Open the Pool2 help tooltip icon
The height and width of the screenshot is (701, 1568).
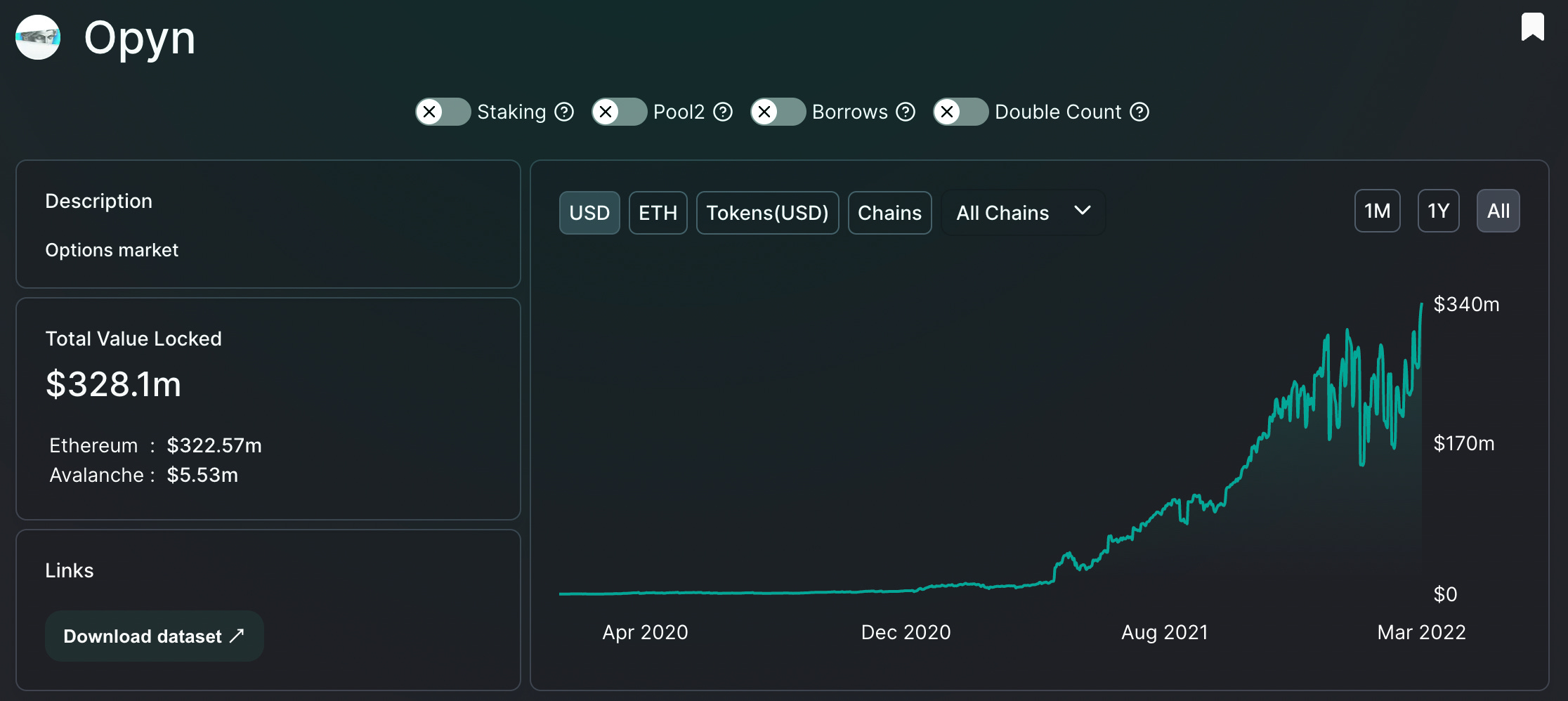point(723,112)
